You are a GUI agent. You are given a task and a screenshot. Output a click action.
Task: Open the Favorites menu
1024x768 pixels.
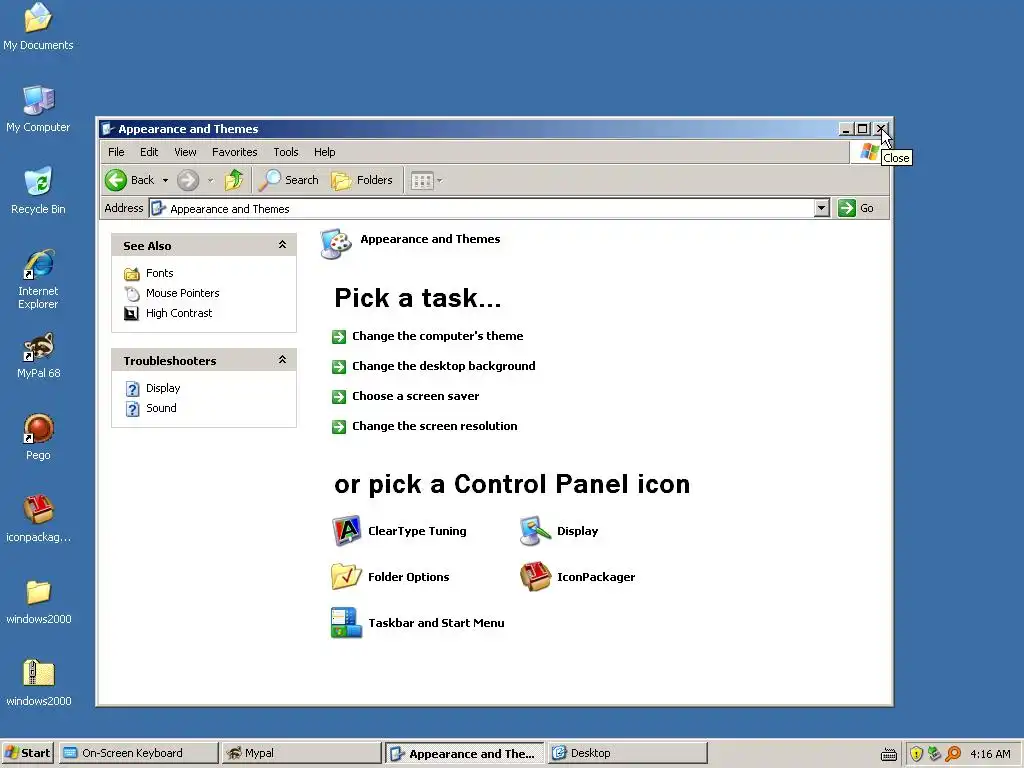234,152
